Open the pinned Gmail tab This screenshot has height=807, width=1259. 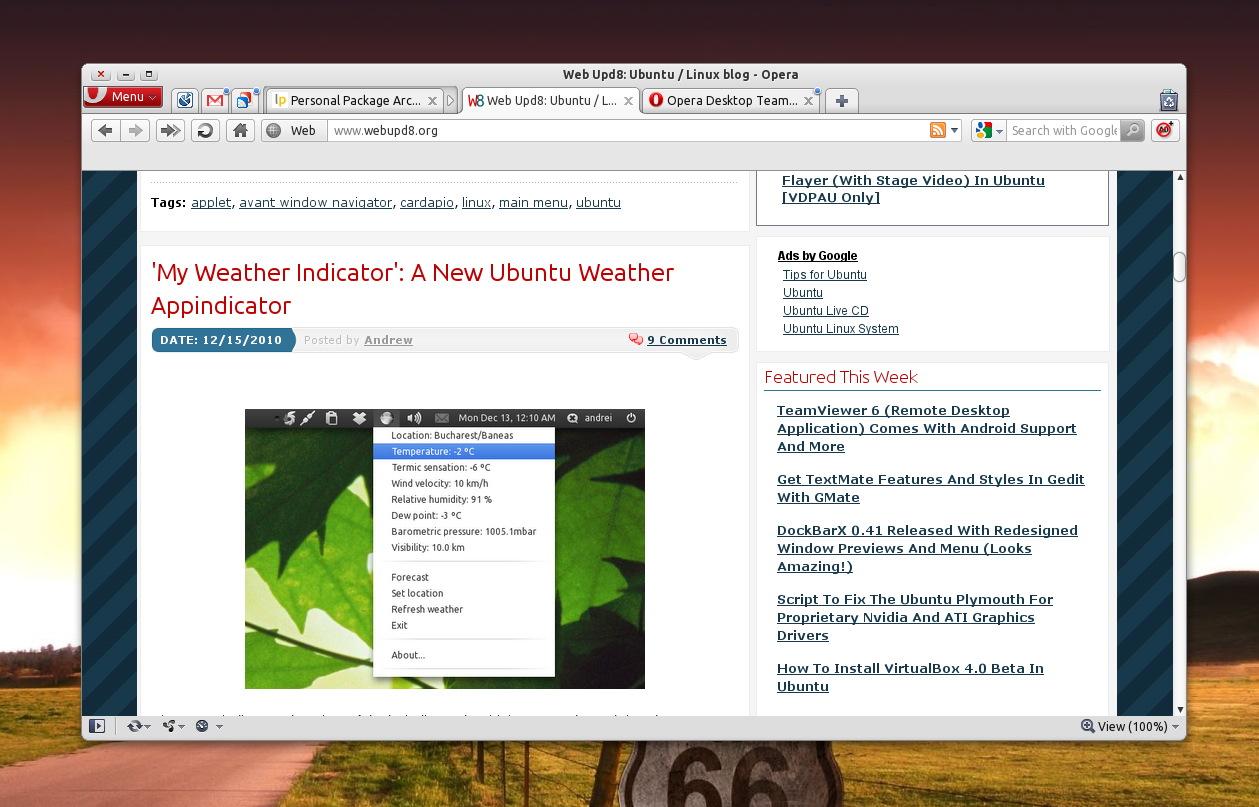[x=214, y=100]
